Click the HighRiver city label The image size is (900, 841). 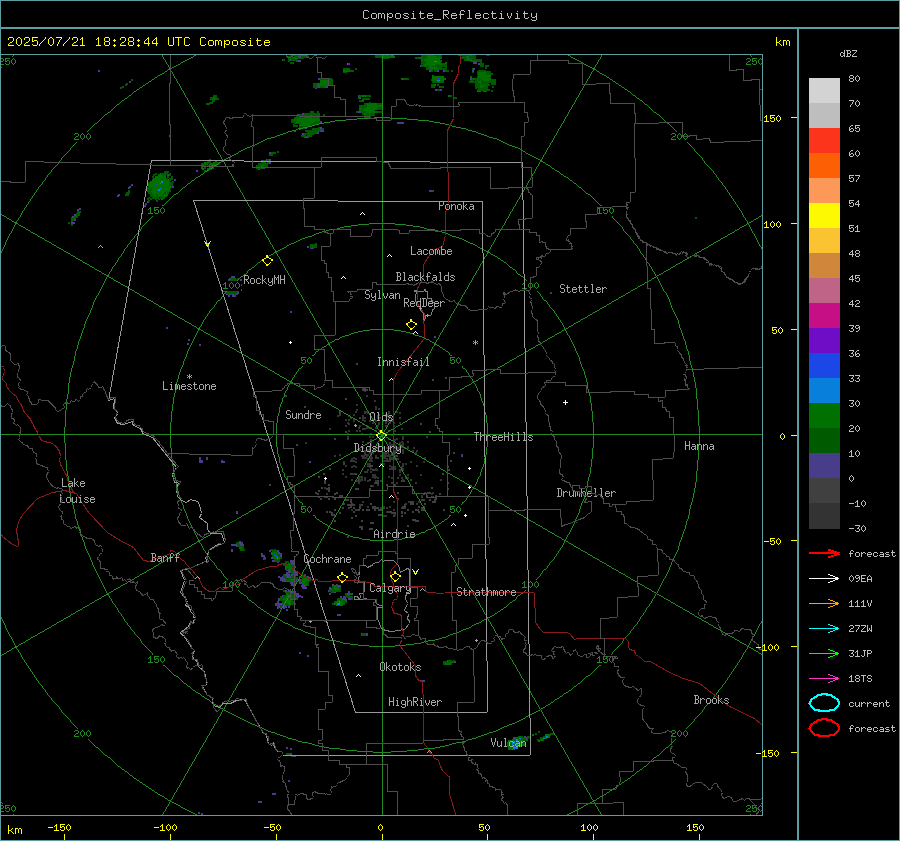415,702
